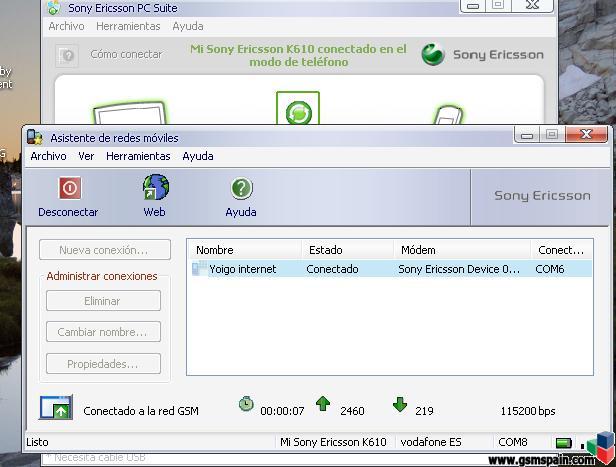Click Mi Sony Ericsson K610 status entry
The height and width of the screenshot is (467, 616).
coord(333,442)
